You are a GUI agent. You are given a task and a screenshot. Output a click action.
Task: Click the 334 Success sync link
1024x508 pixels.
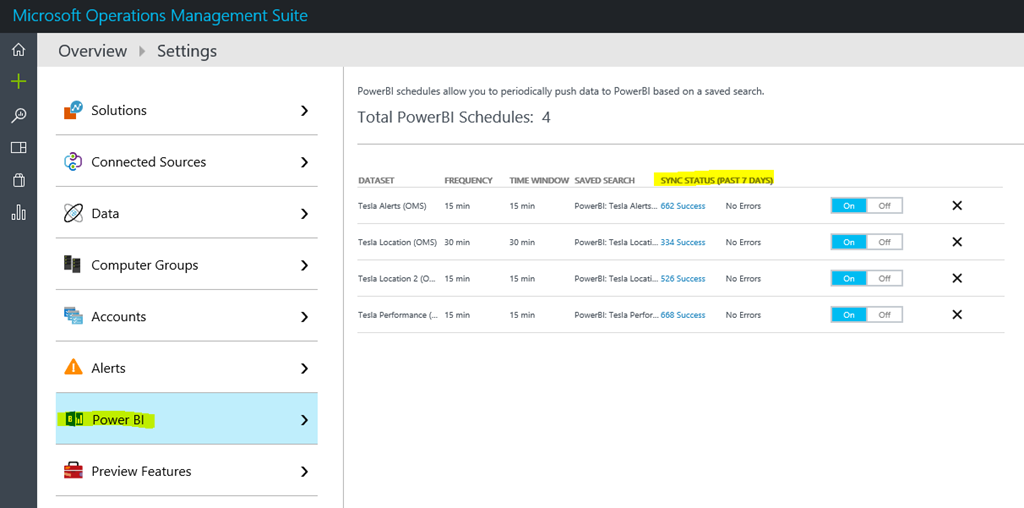pos(683,242)
